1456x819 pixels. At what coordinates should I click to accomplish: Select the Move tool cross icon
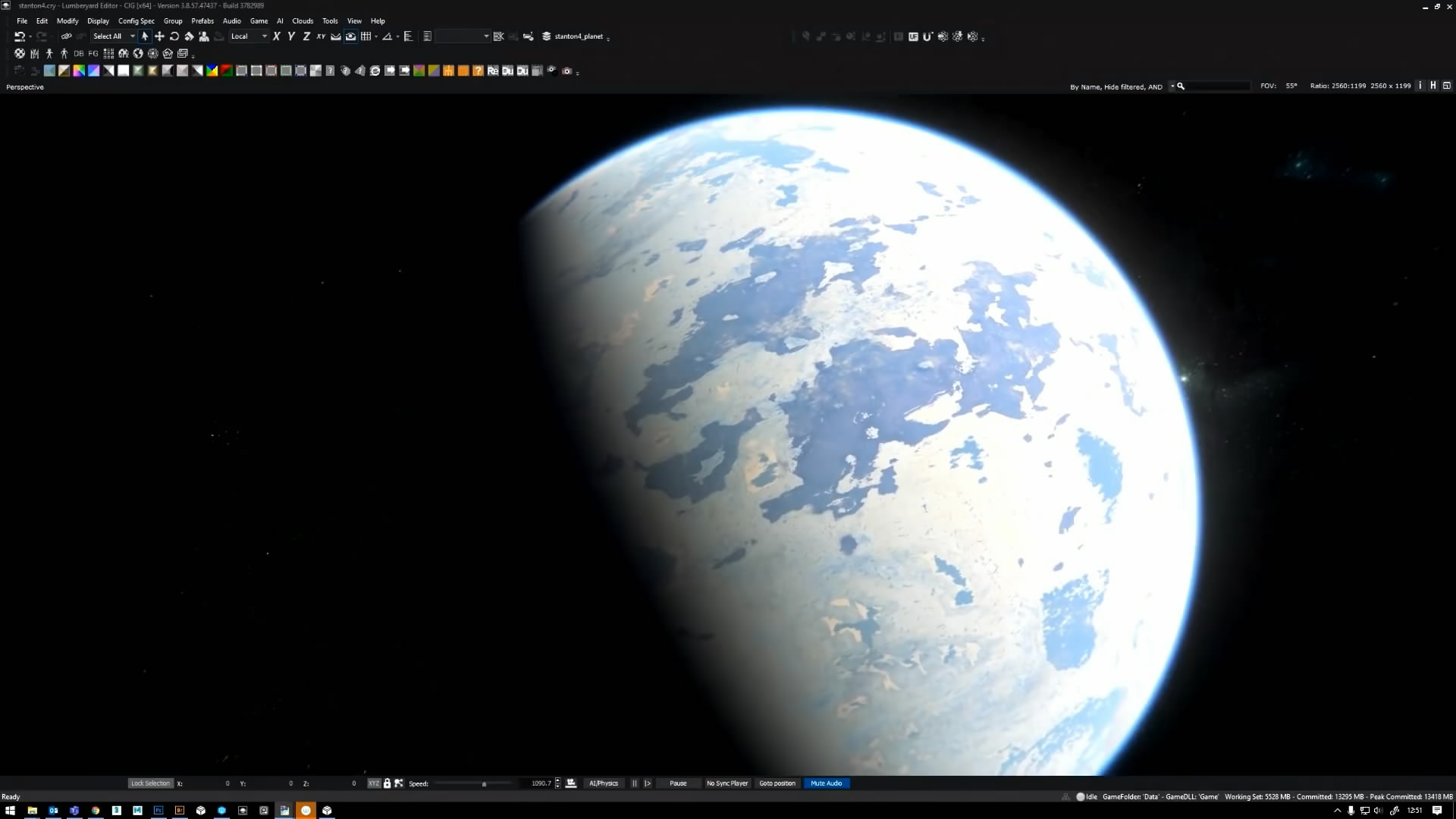159,36
